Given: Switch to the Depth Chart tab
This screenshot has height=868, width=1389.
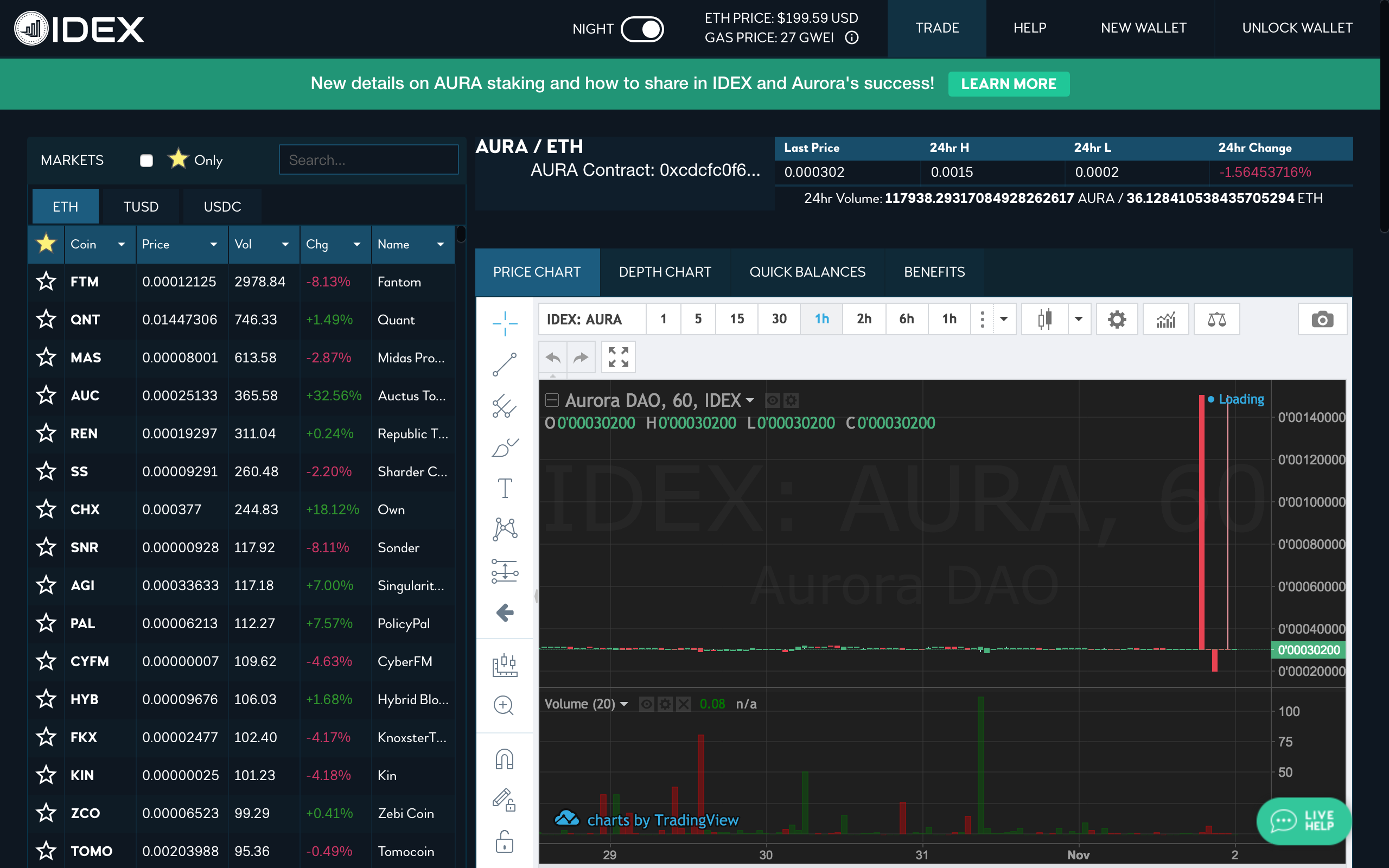Looking at the screenshot, I should click(x=665, y=272).
